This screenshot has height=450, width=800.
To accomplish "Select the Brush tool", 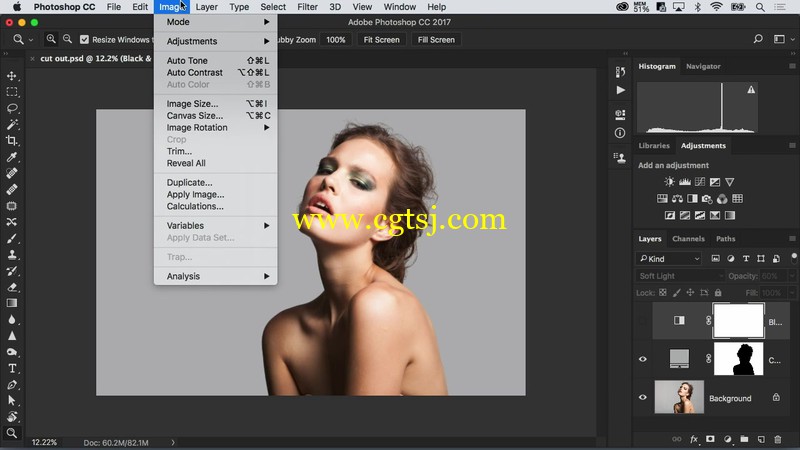I will point(12,238).
